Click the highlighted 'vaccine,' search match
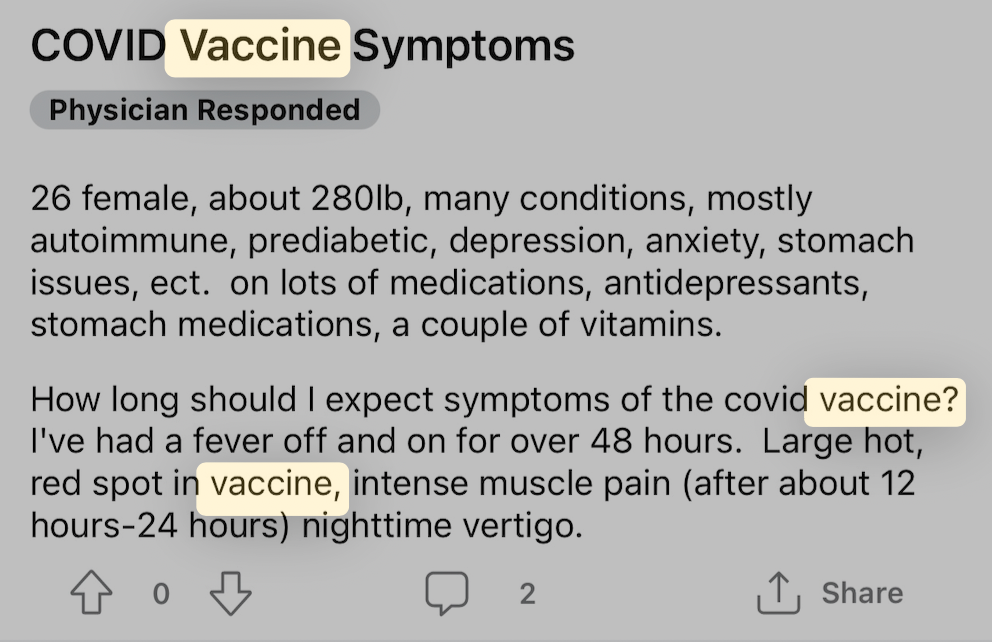Image resolution: width=992 pixels, height=642 pixels. coord(273,486)
